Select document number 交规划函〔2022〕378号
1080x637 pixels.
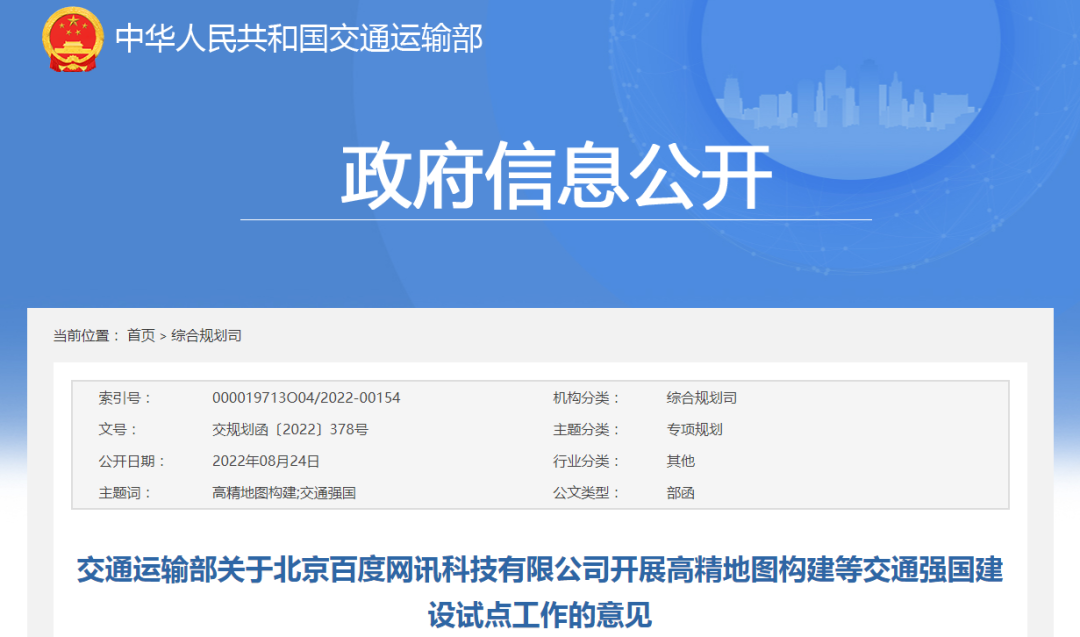tap(290, 430)
